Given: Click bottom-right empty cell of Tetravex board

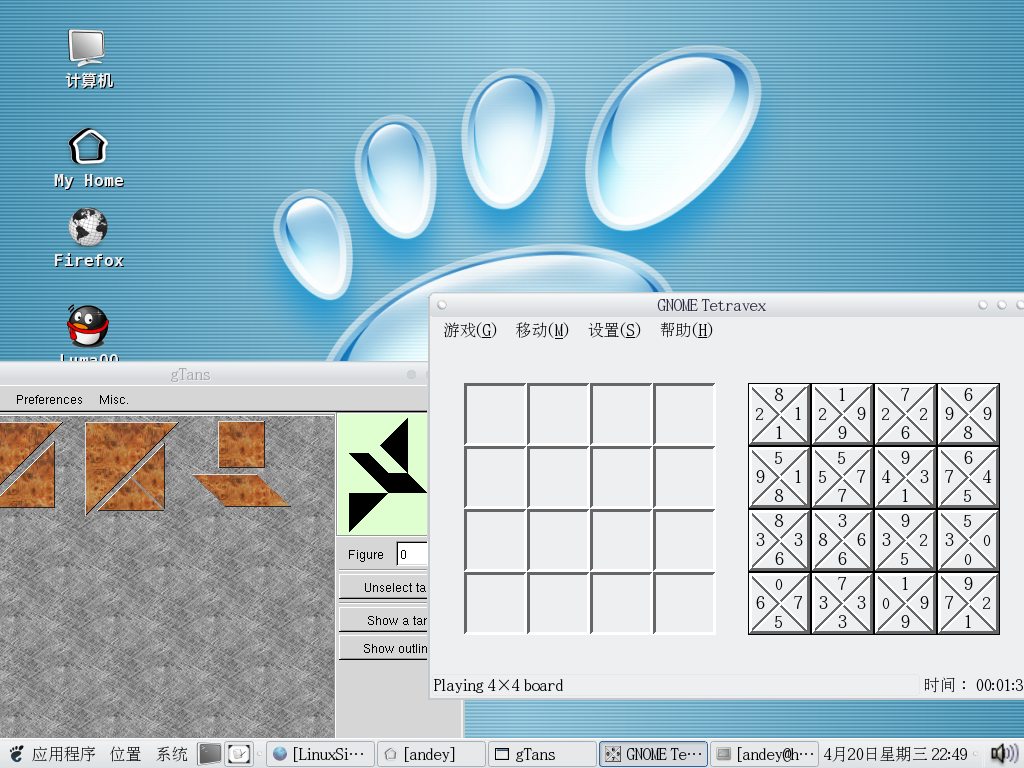Looking at the screenshot, I should pos(684,603).
